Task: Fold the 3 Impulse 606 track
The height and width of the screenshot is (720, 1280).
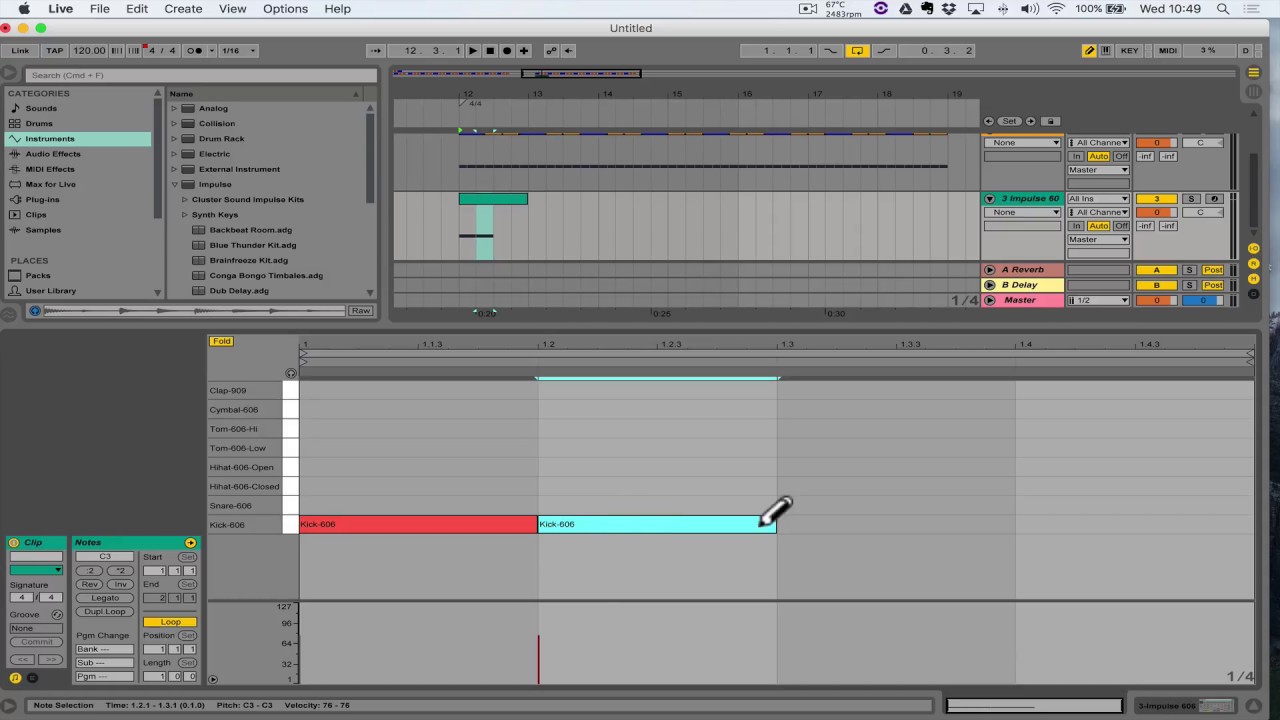Action: [x=990, y=199]
